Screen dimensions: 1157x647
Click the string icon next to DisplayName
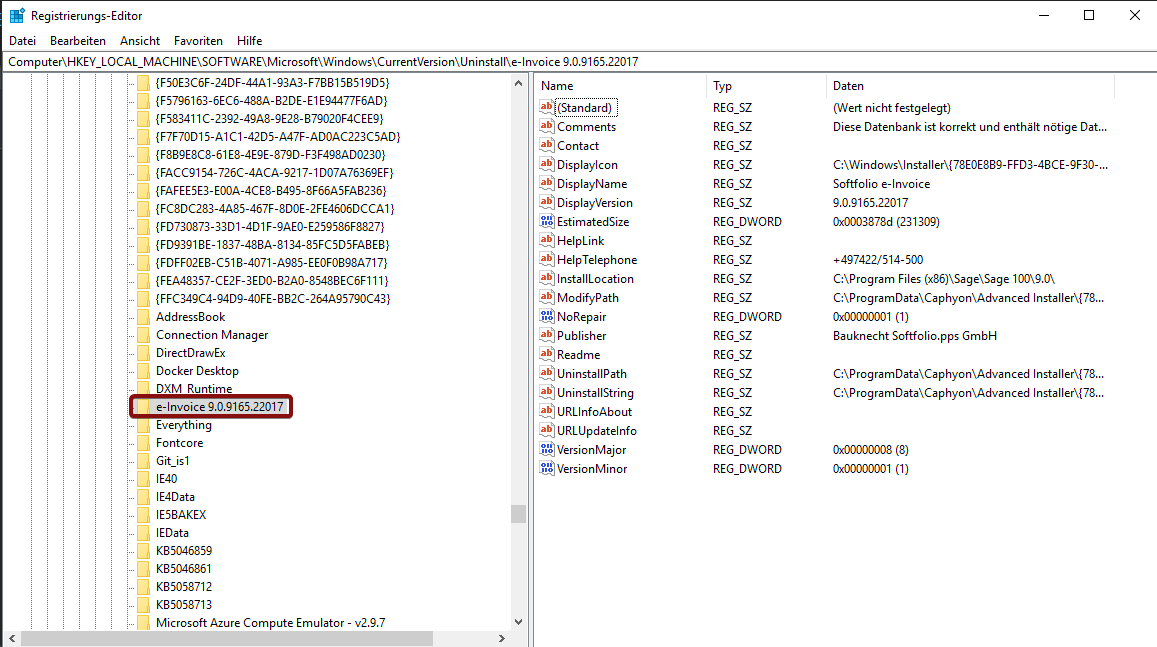click(x=546, y=184)
